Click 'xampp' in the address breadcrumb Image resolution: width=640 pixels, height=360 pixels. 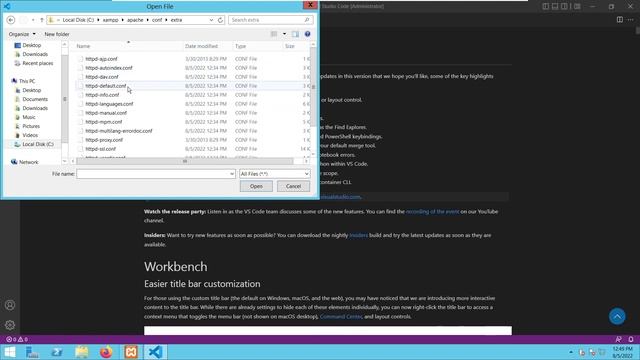click(110, 20)
